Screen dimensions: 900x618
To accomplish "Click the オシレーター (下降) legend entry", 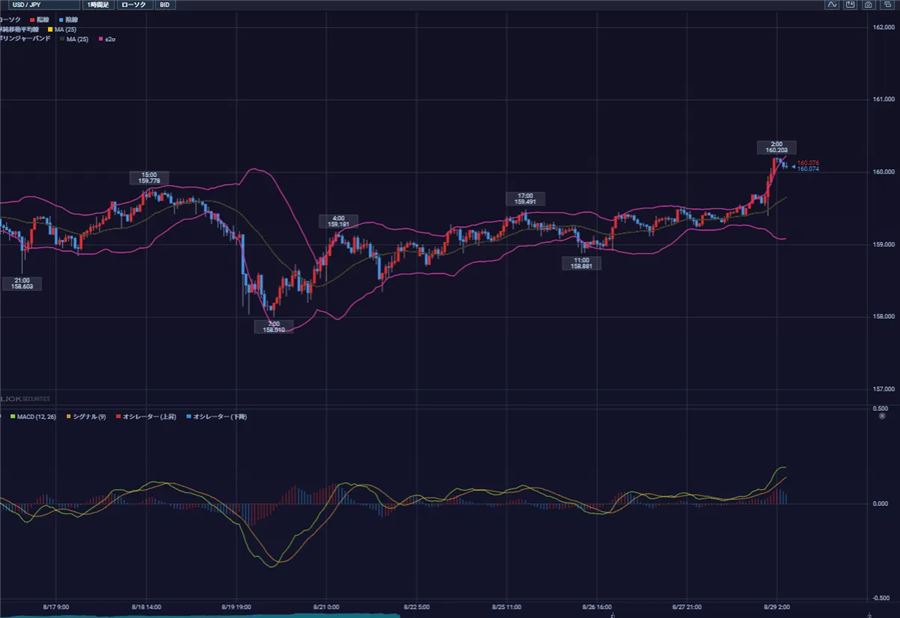I will coord(217,417).
